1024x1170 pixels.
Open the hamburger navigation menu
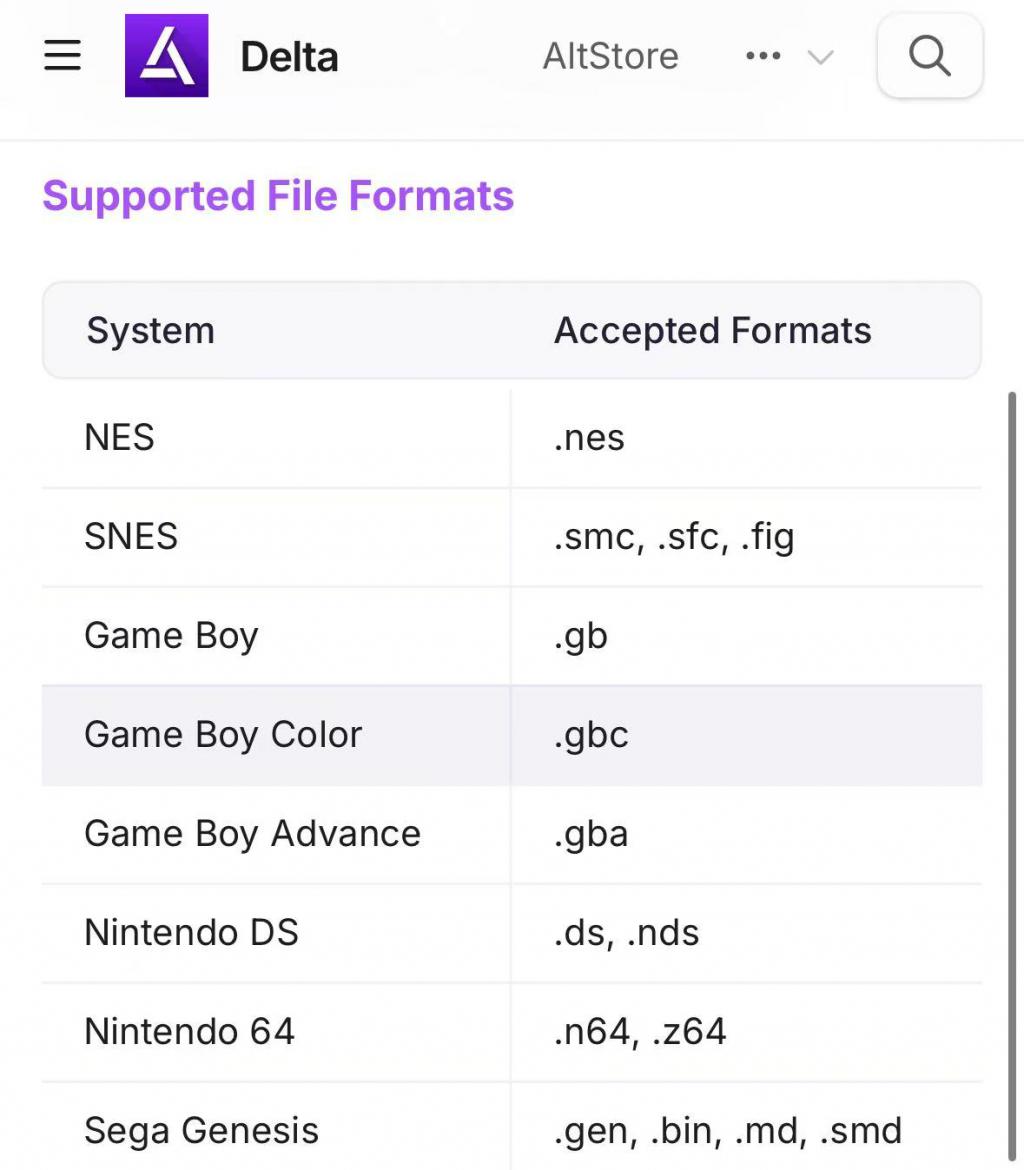tap(62, 56)
